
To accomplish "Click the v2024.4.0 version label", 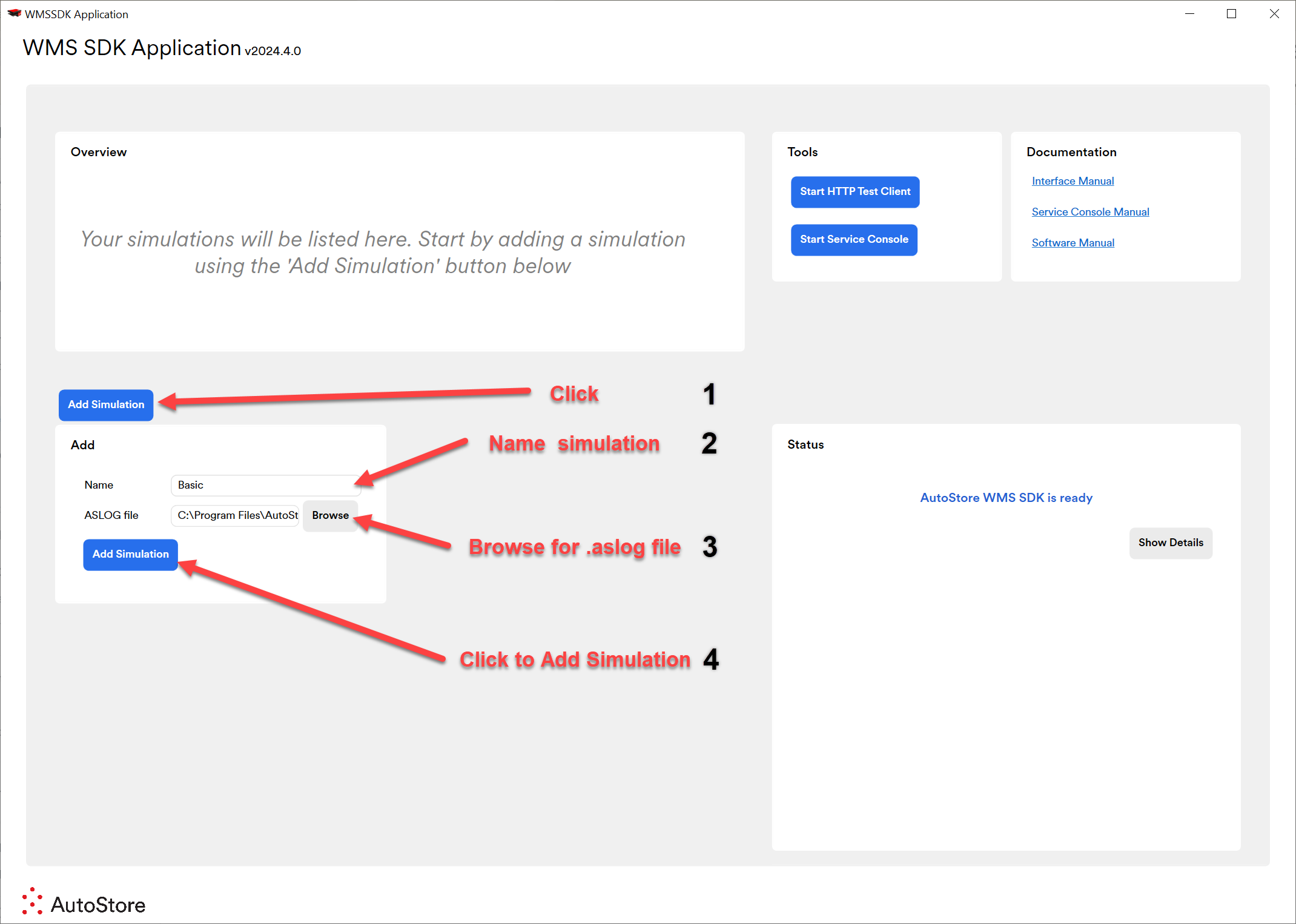I will click(x=273, y=51).
